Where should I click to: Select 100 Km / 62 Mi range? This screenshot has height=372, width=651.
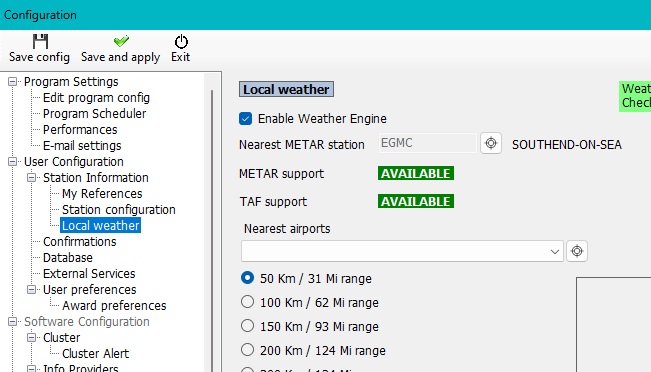coord(247,302)
